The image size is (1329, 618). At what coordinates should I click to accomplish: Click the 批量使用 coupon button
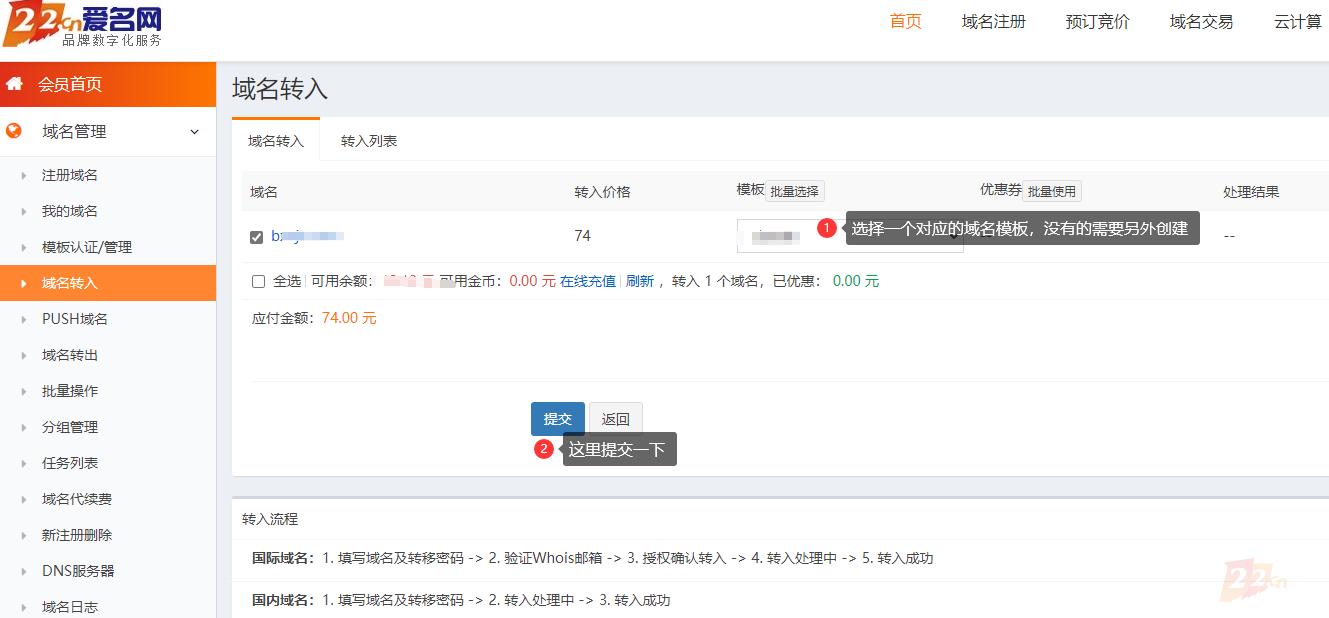[x=1051, y=191]
